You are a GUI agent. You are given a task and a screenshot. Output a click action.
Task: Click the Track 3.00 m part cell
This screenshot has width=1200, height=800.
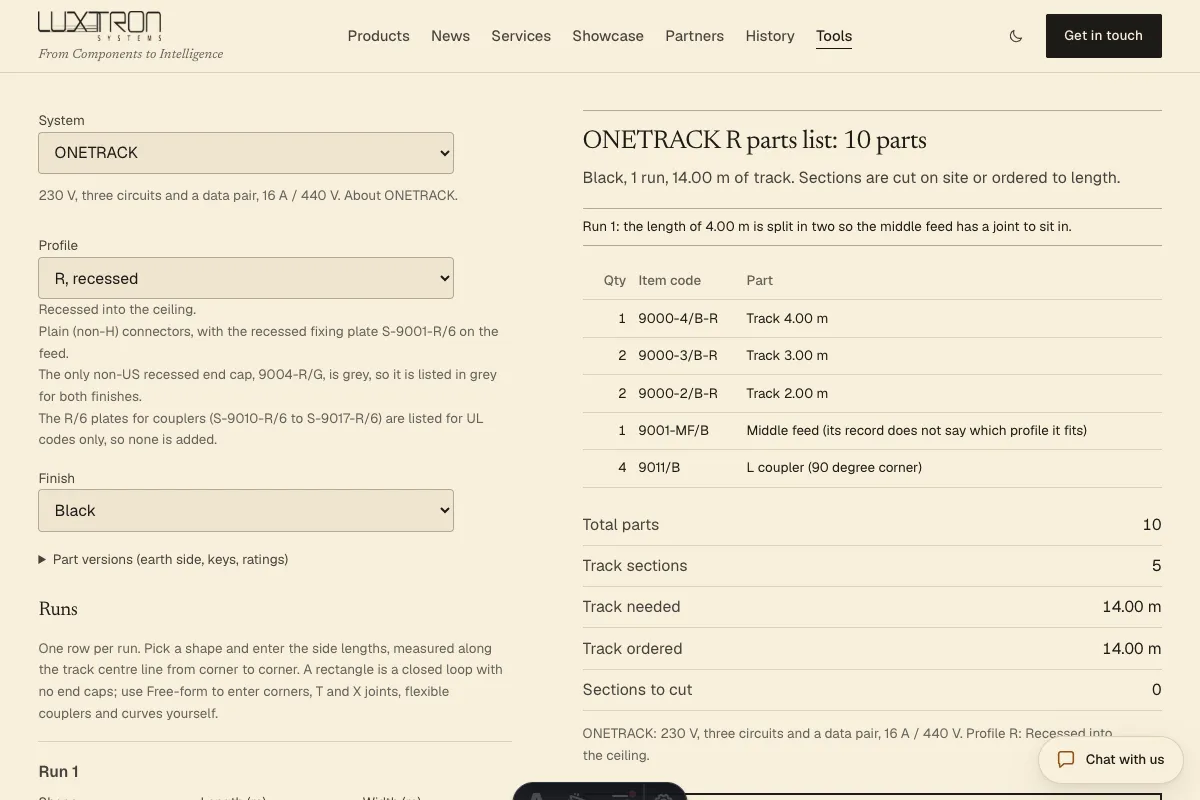[x=787, y=355]
